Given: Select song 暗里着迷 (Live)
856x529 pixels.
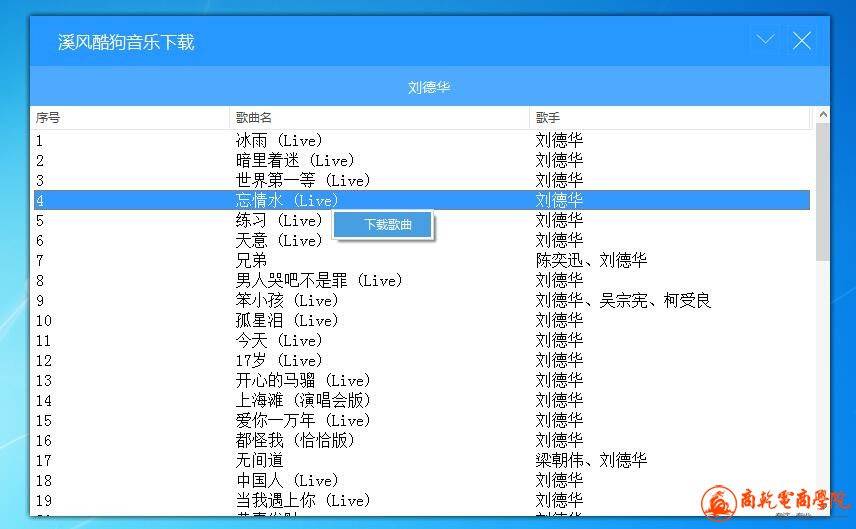Looking at the screenshot, I should click(x=295, y=161).
